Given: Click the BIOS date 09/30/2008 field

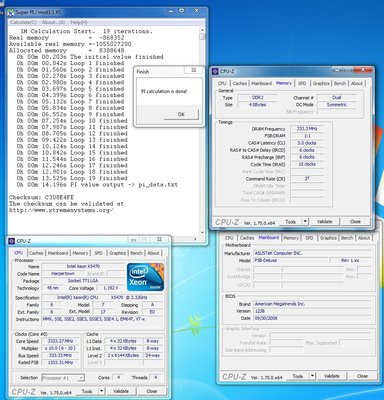Looking at the screenshot, I should pyautogui.click(x=312, y=318).
